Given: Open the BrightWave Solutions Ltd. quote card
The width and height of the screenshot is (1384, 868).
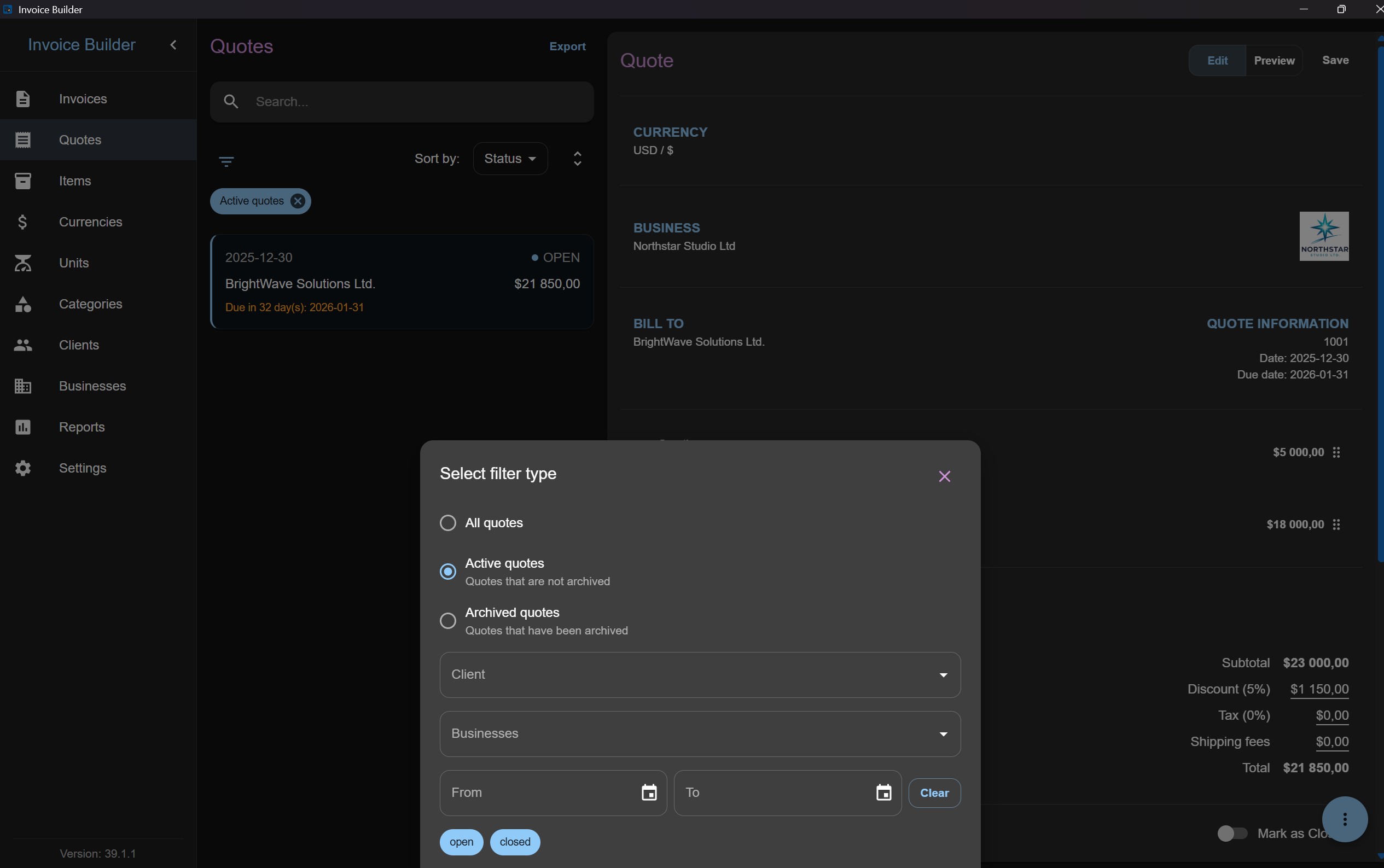Looking at the screenshot, I should 402,282.
